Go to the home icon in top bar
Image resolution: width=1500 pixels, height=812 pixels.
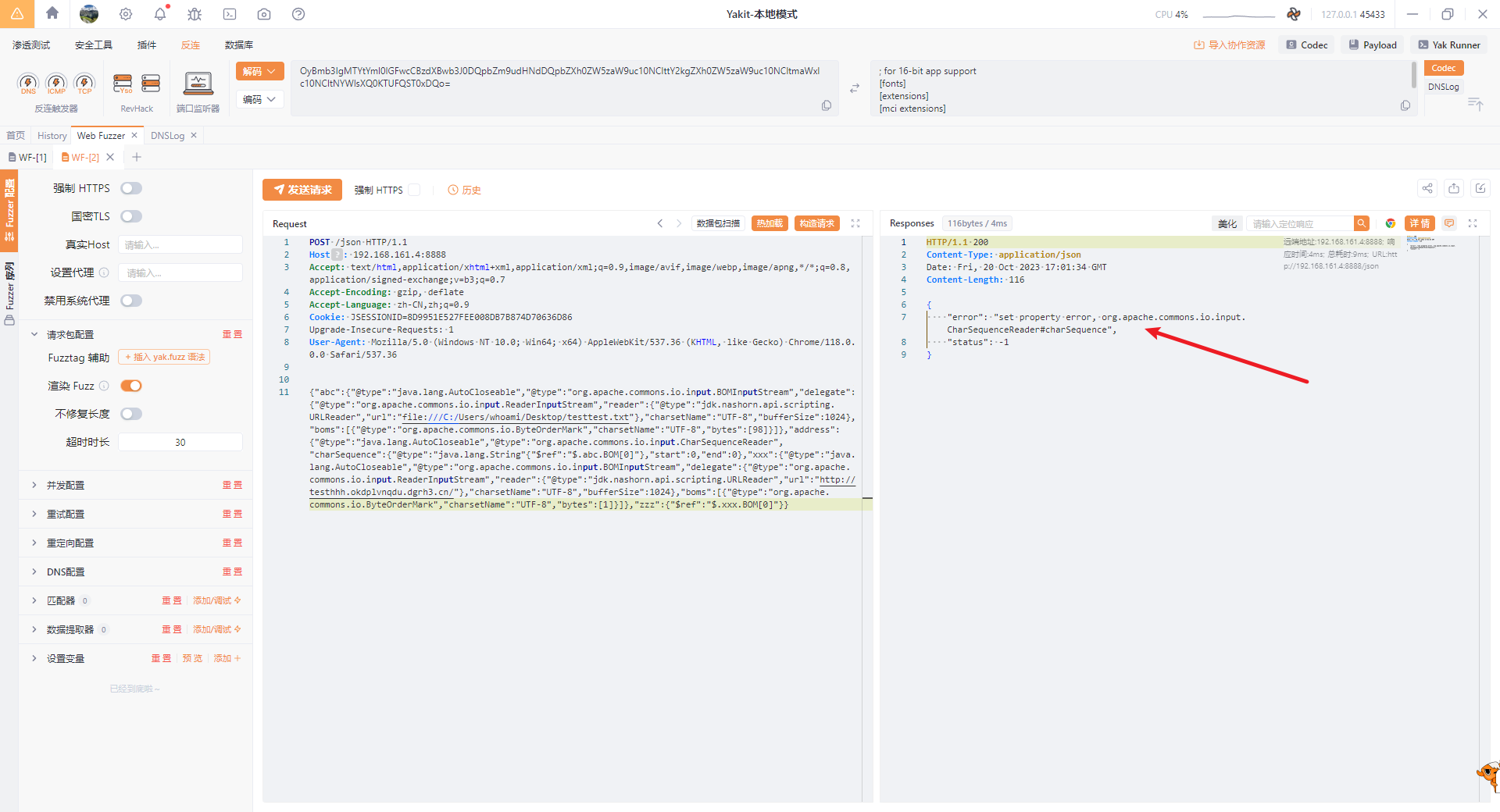click(52, 13)
